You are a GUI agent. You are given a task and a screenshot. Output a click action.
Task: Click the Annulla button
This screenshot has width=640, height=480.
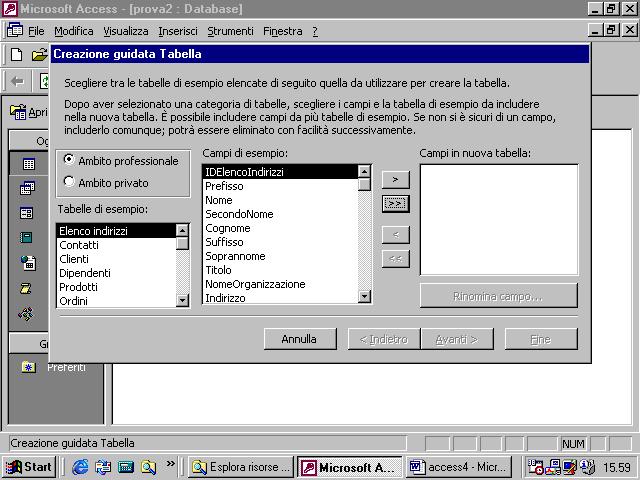pos(300,339)
